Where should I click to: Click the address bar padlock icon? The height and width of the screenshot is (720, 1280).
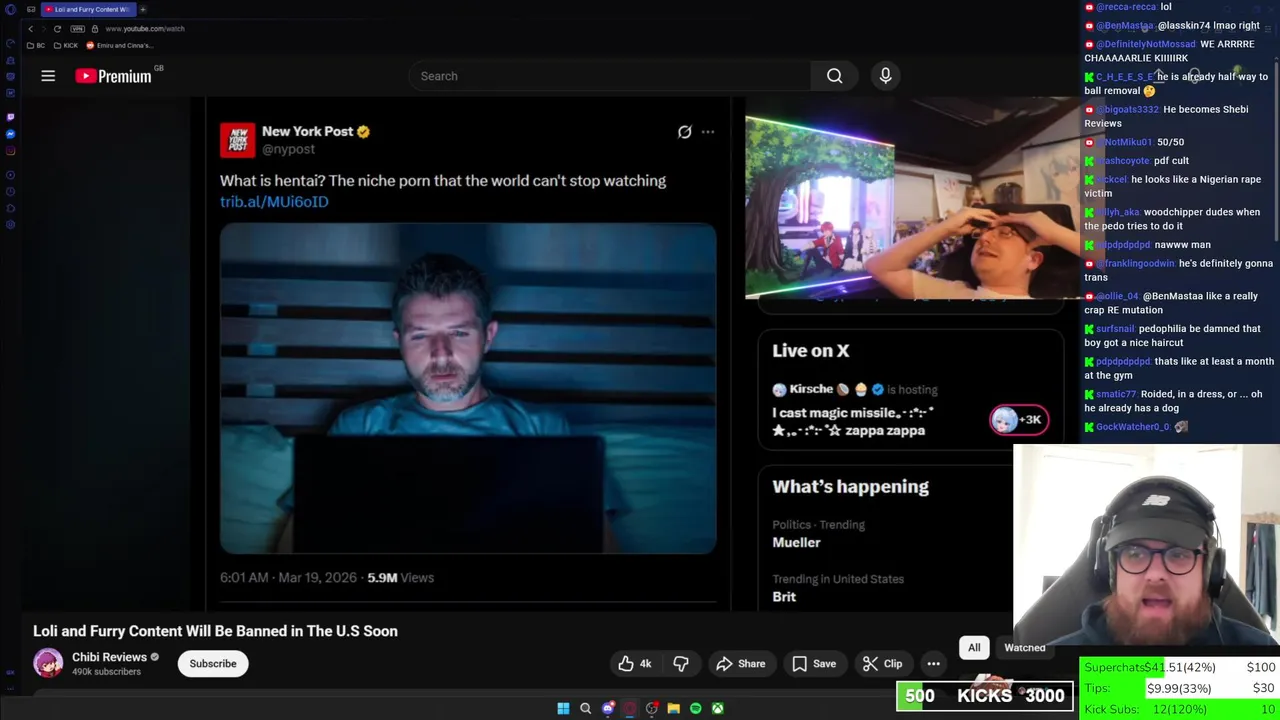click(95, 29)
